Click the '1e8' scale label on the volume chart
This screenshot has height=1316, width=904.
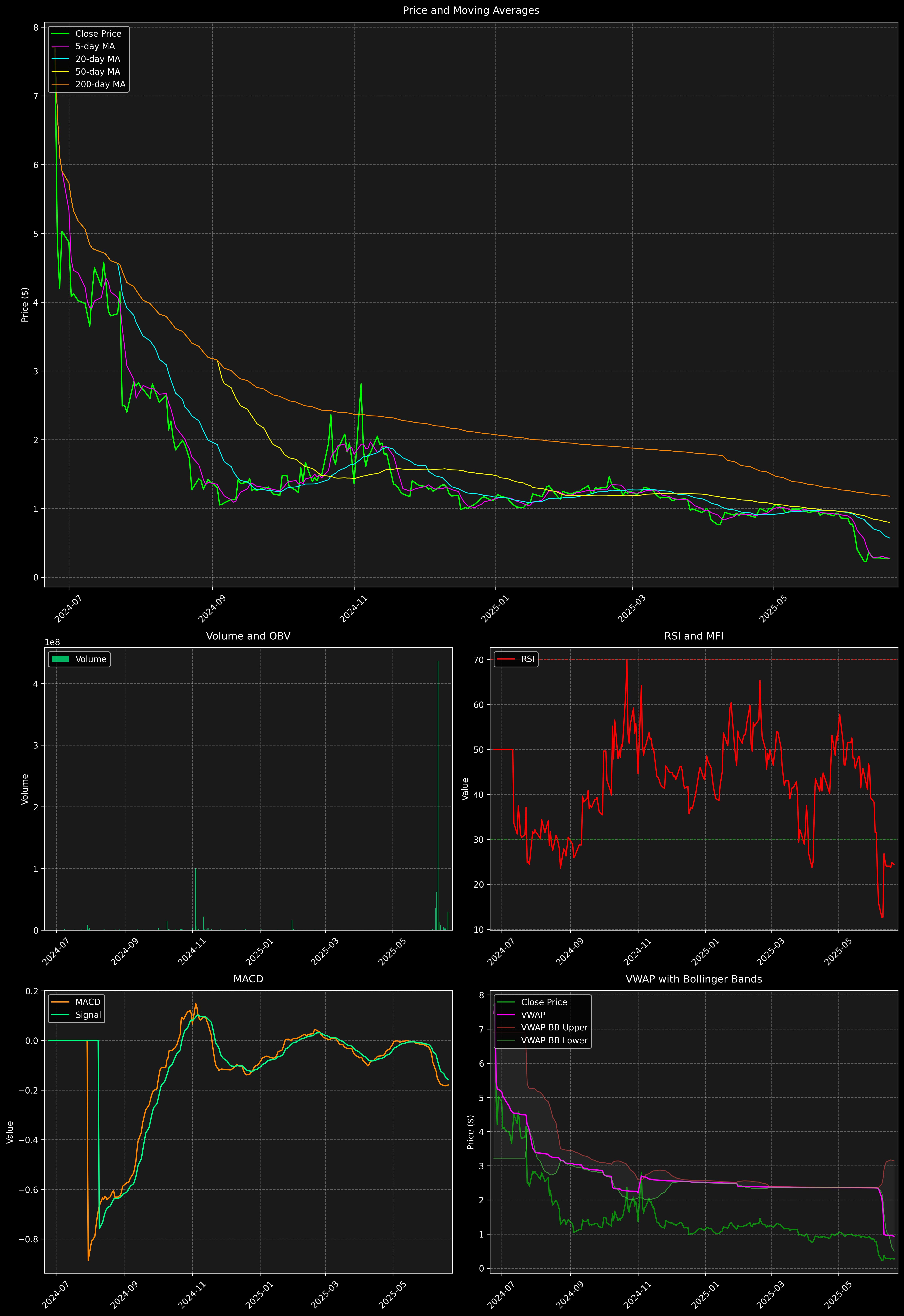coord(53,643)
